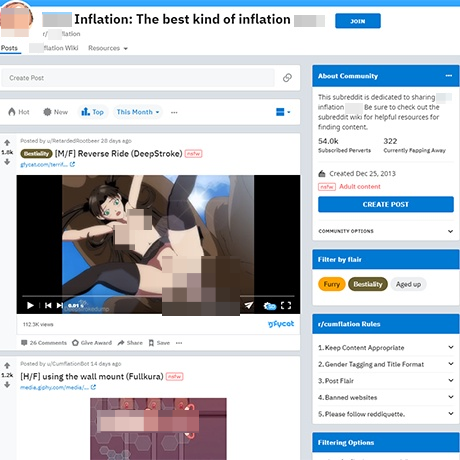Upvote the post with 1.2k score

[7, 366]
